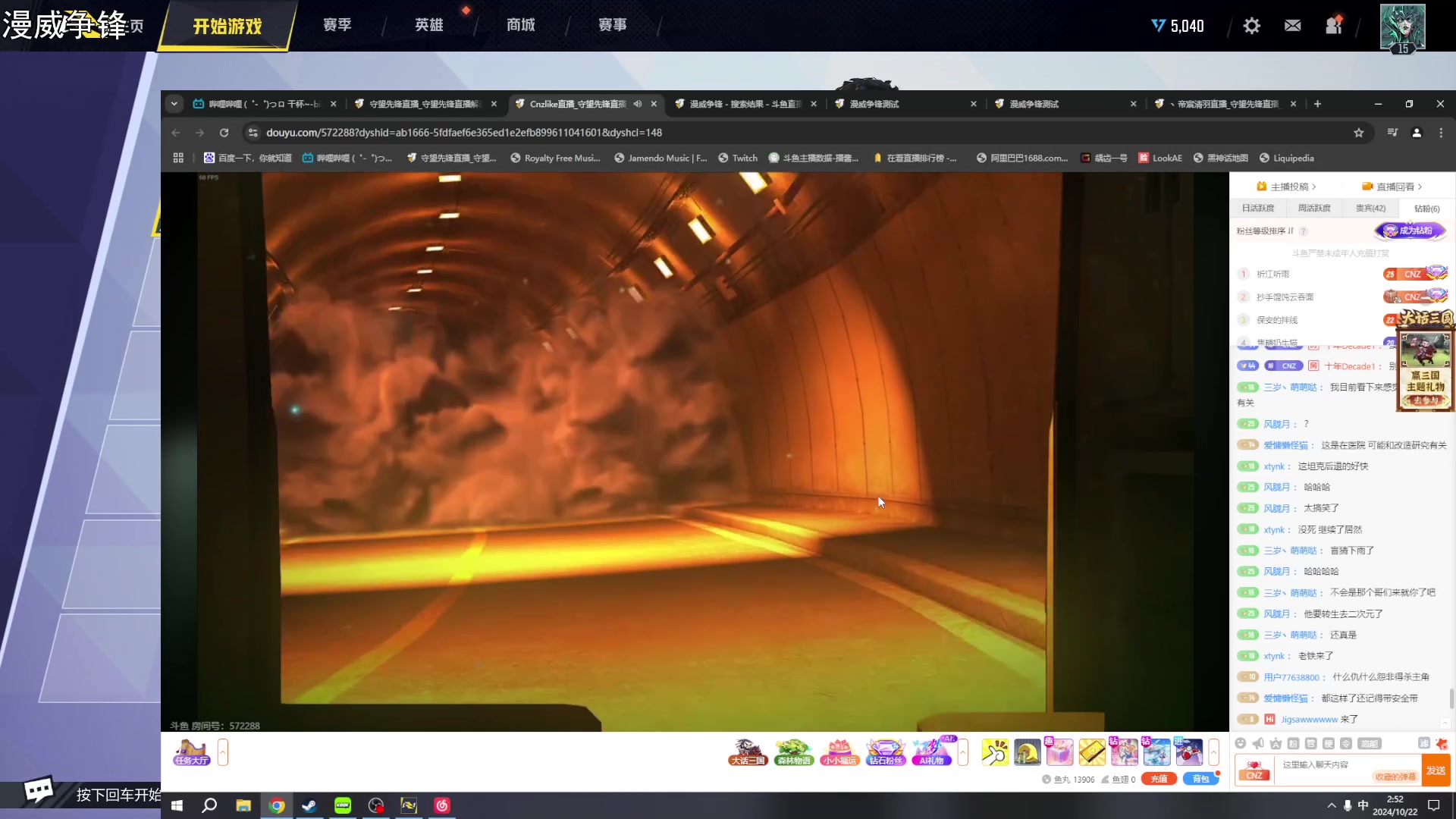Open Chrome profile icon
This screenshot has width=1456, height=819.
[x=1417, y=133]
